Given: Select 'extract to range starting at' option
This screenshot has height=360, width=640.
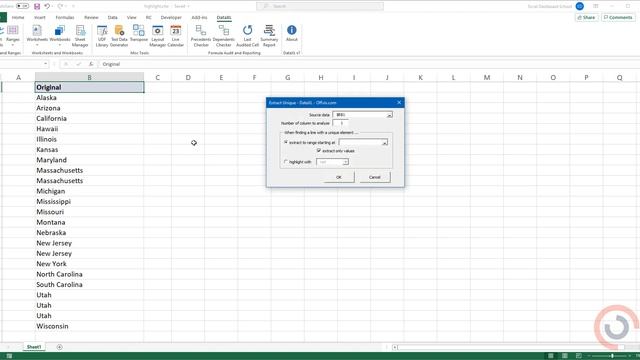Looking at the screenshot, I should [x=286, y=142].
